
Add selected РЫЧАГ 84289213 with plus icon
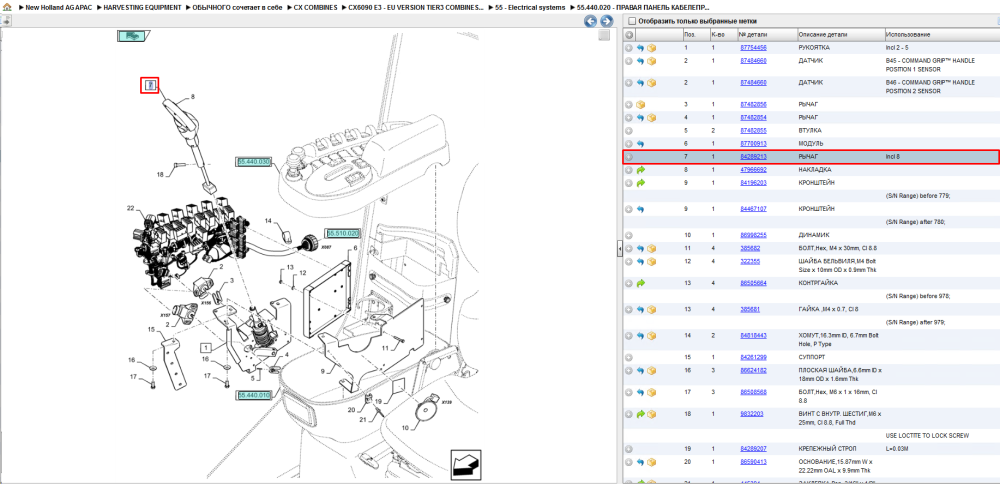629,157
